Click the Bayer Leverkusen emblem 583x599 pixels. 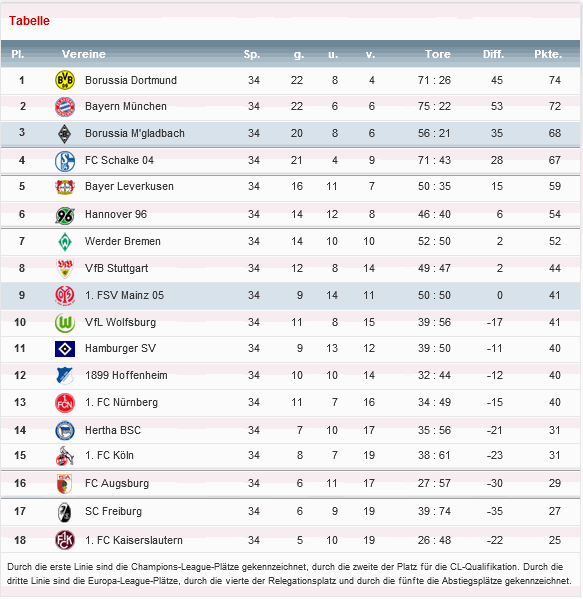click(65, 187)
